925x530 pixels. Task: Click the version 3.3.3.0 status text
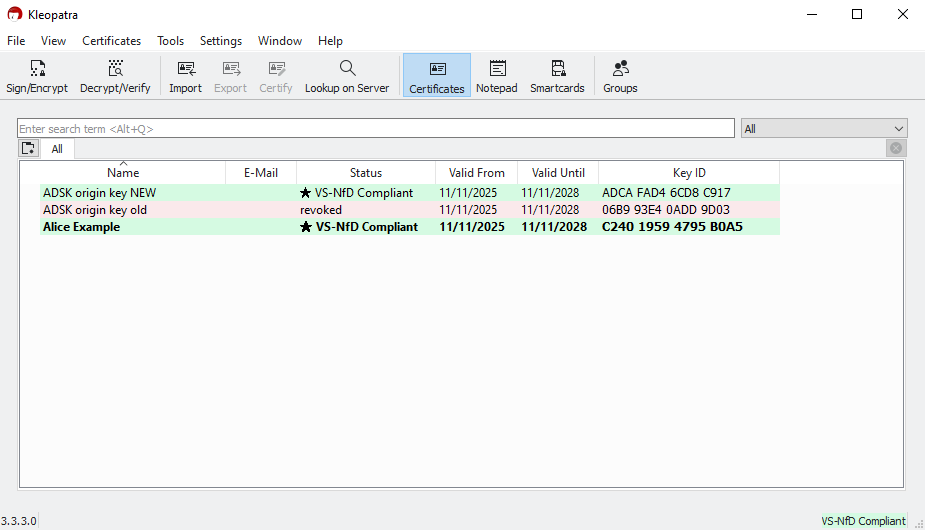(19, 521)
